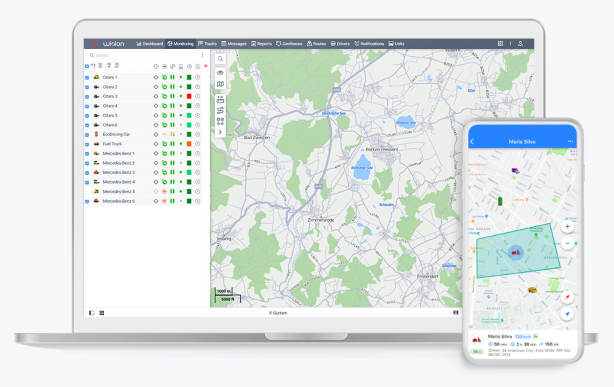Switch to the Dashboard tab

(150, 43)
